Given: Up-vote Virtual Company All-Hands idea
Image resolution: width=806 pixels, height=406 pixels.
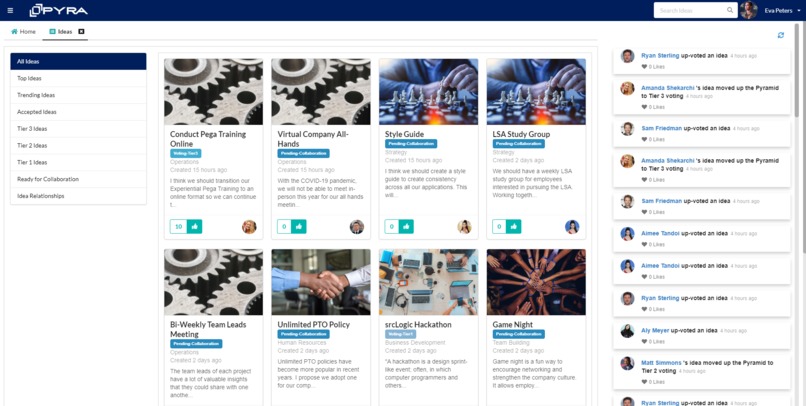Looking at the screenshot, I should tap(299, 227).
